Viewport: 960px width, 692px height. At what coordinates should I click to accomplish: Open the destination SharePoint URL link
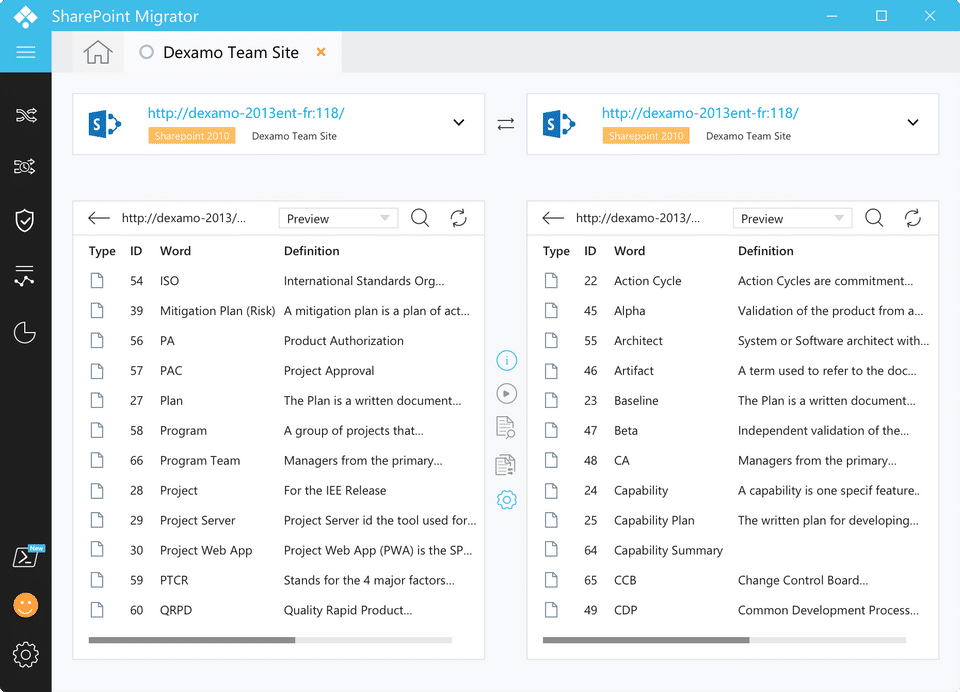tap(700, 113)
